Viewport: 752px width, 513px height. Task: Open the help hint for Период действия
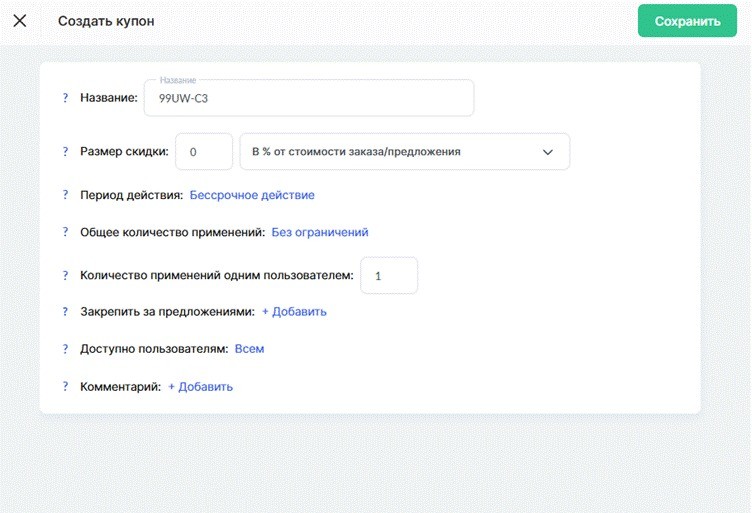click(65, 195)
